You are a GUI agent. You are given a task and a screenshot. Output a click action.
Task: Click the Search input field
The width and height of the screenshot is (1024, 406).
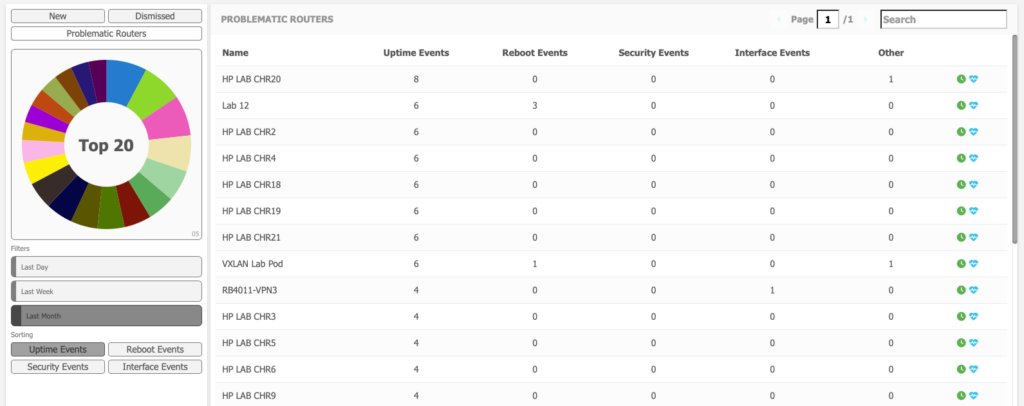point(943,20)
